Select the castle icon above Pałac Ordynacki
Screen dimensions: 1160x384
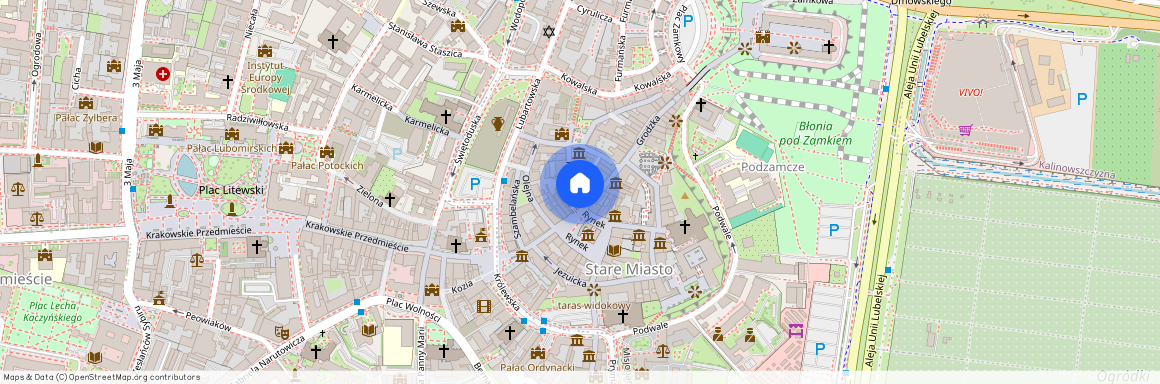538,353
